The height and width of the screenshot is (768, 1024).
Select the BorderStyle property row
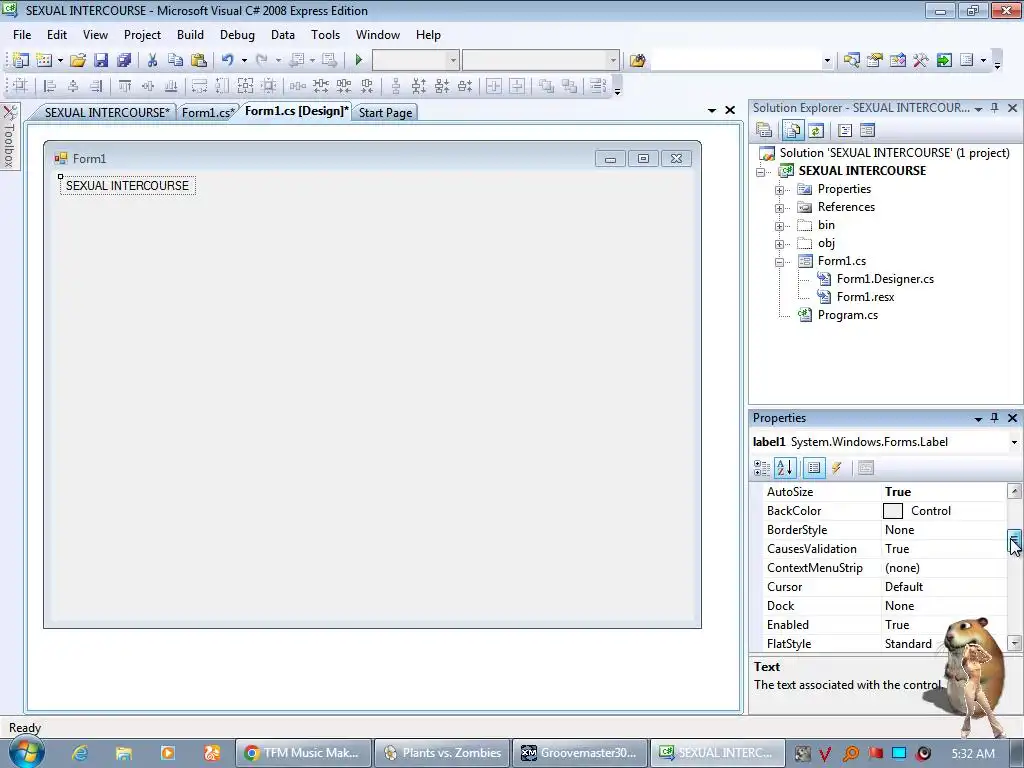point(886,530)
